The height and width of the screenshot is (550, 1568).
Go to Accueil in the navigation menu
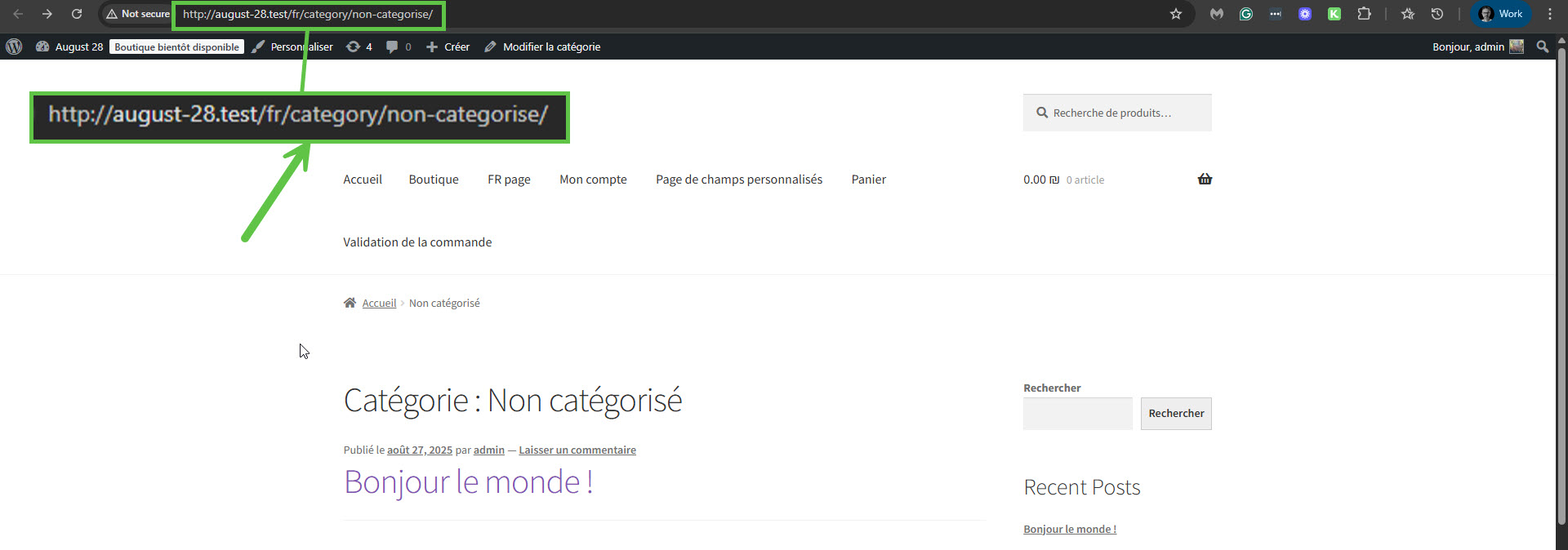point(363,180)
